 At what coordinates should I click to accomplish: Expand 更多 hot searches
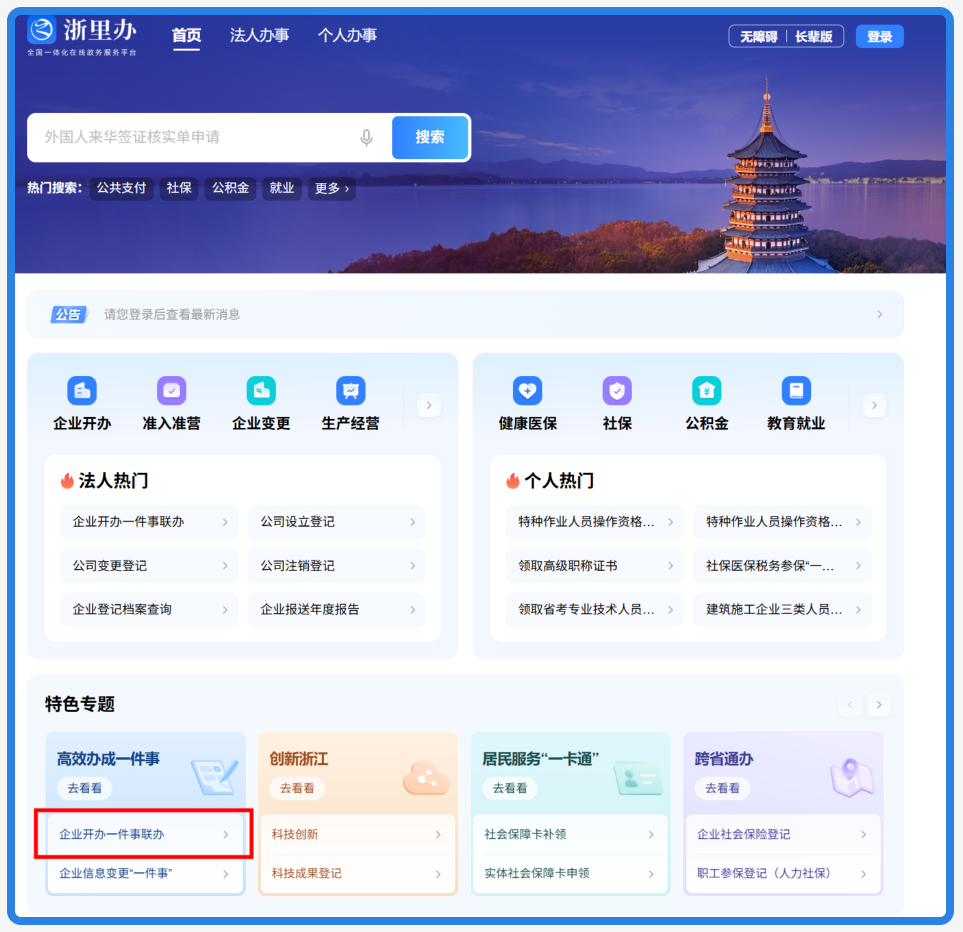[x=332, y=188]
